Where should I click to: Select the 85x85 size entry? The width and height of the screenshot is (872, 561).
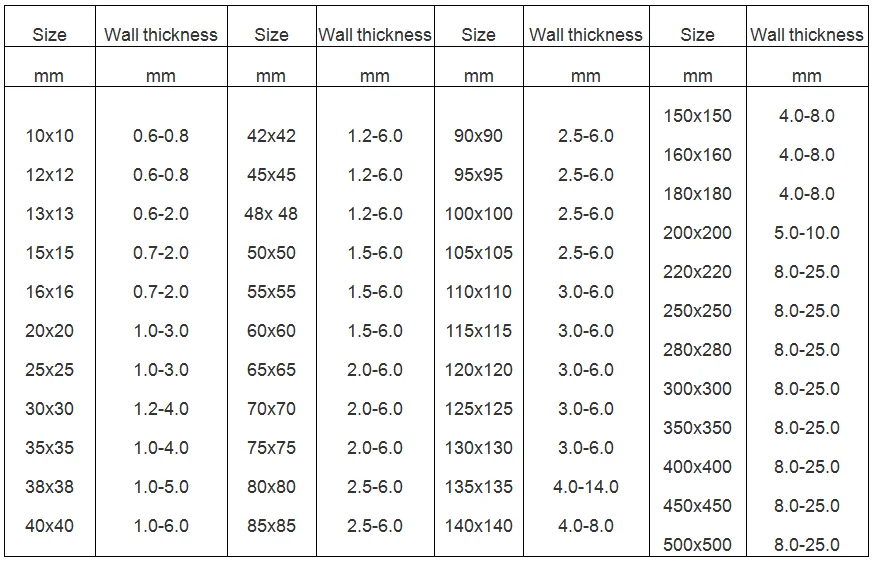tap(271, 526)
